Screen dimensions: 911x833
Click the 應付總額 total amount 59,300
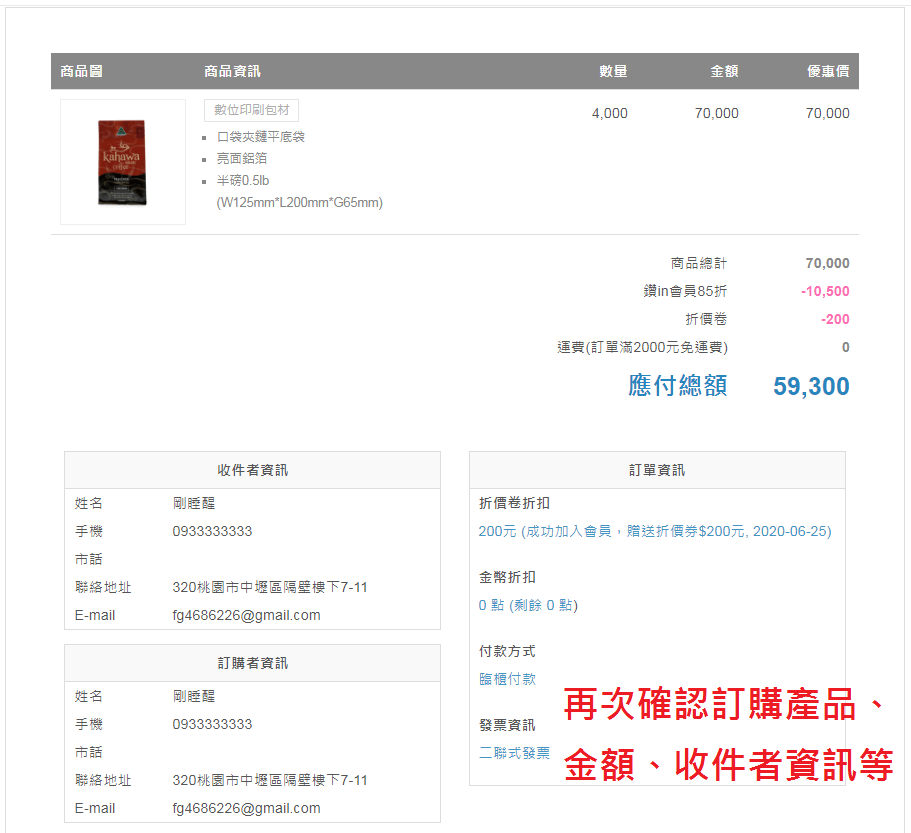[x=811, y=386]
